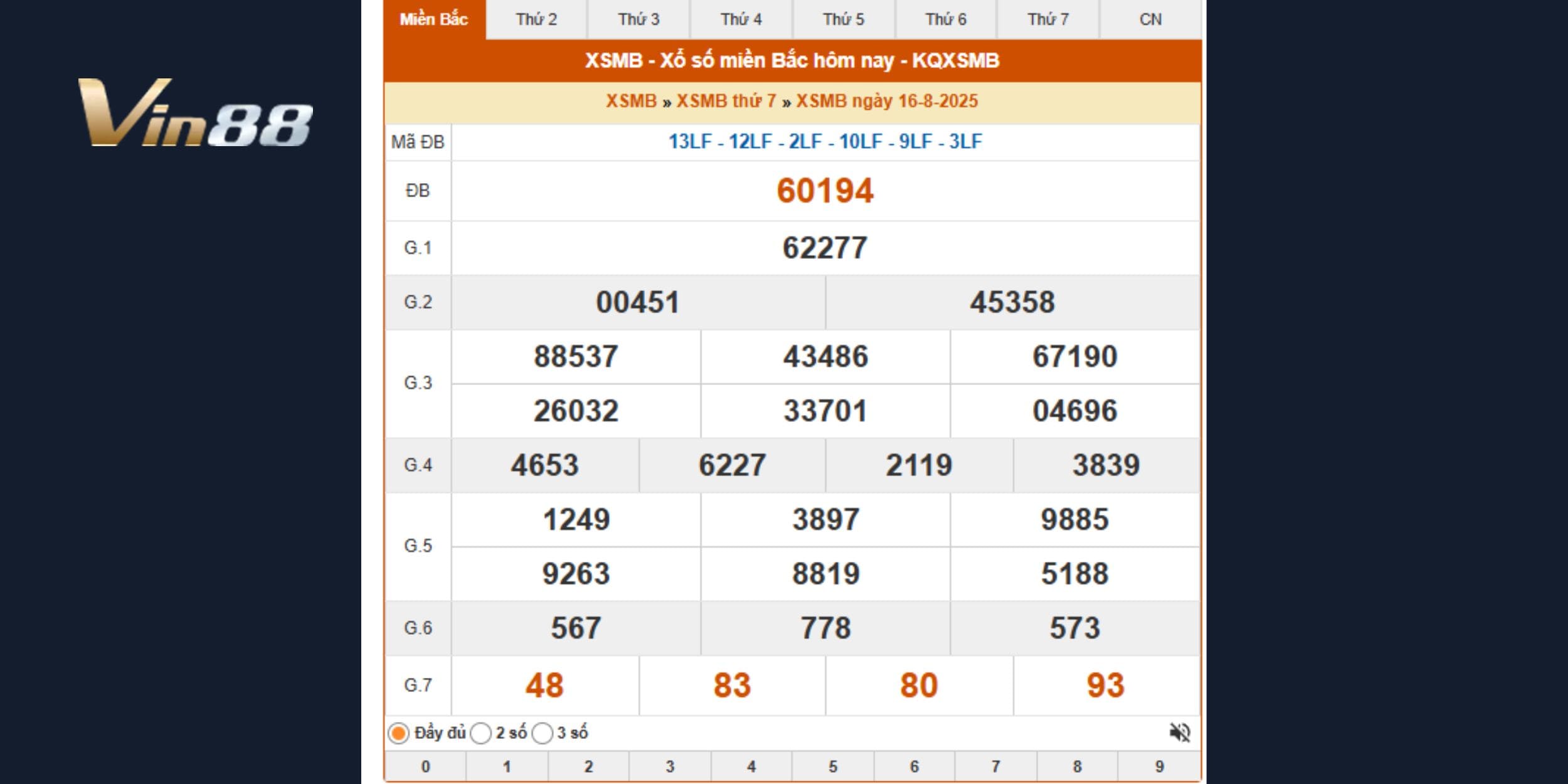This screenshot has width=1568, height=784.
Task: Click the G.4 result 2119
Action: pyautogui.click(x=919, y=465)
